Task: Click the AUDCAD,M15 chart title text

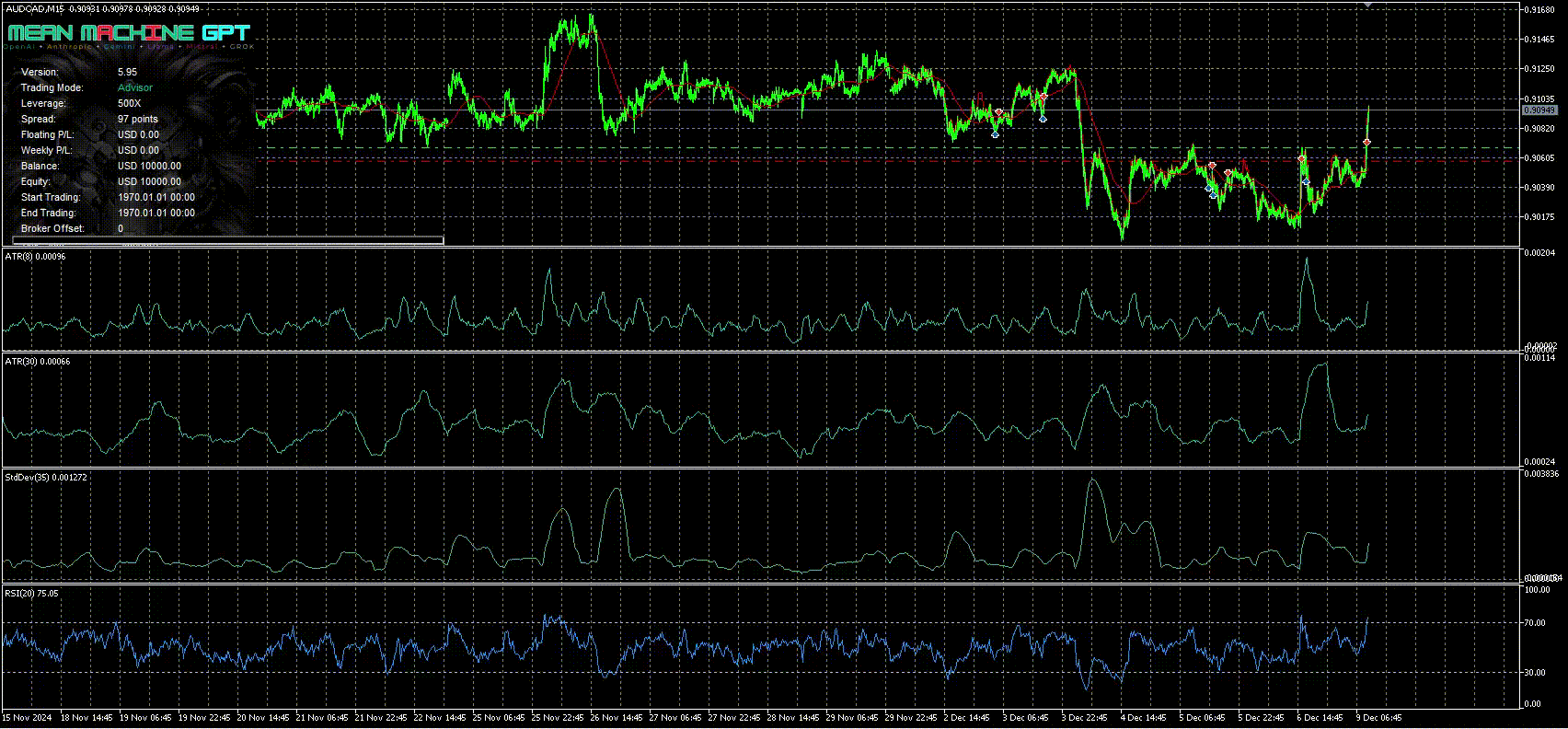Action: pos(32,8)
